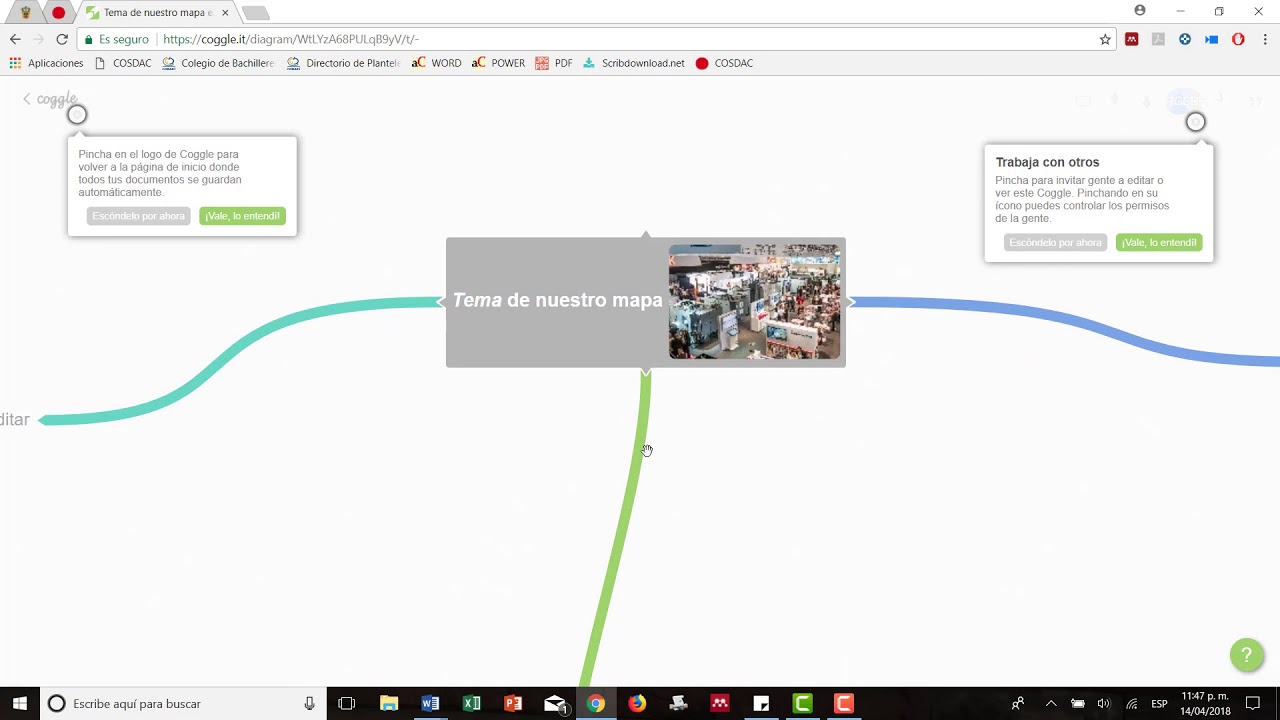
Task: Click the blue branch on the right side
Action: 1100,326
